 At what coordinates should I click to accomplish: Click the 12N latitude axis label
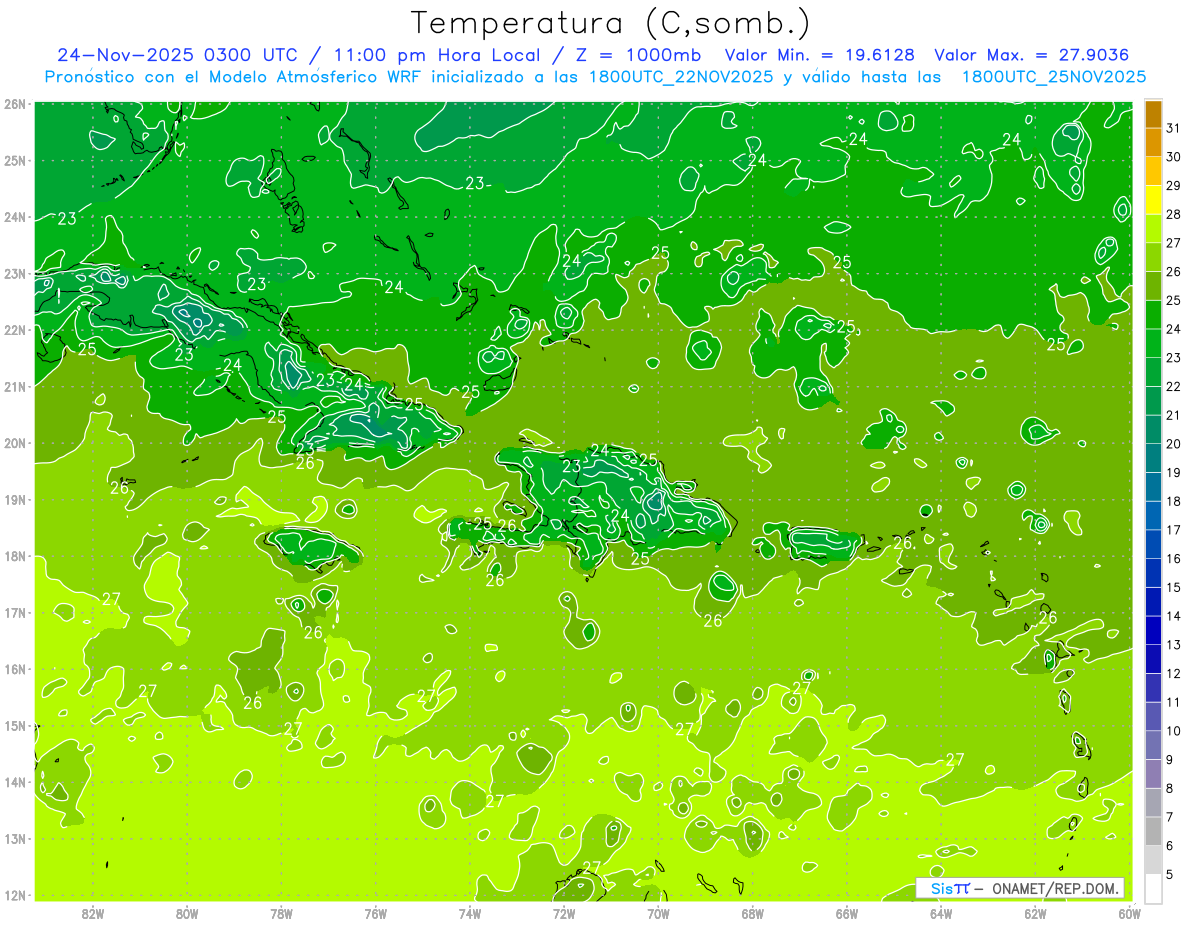click(x=15, y=895)
